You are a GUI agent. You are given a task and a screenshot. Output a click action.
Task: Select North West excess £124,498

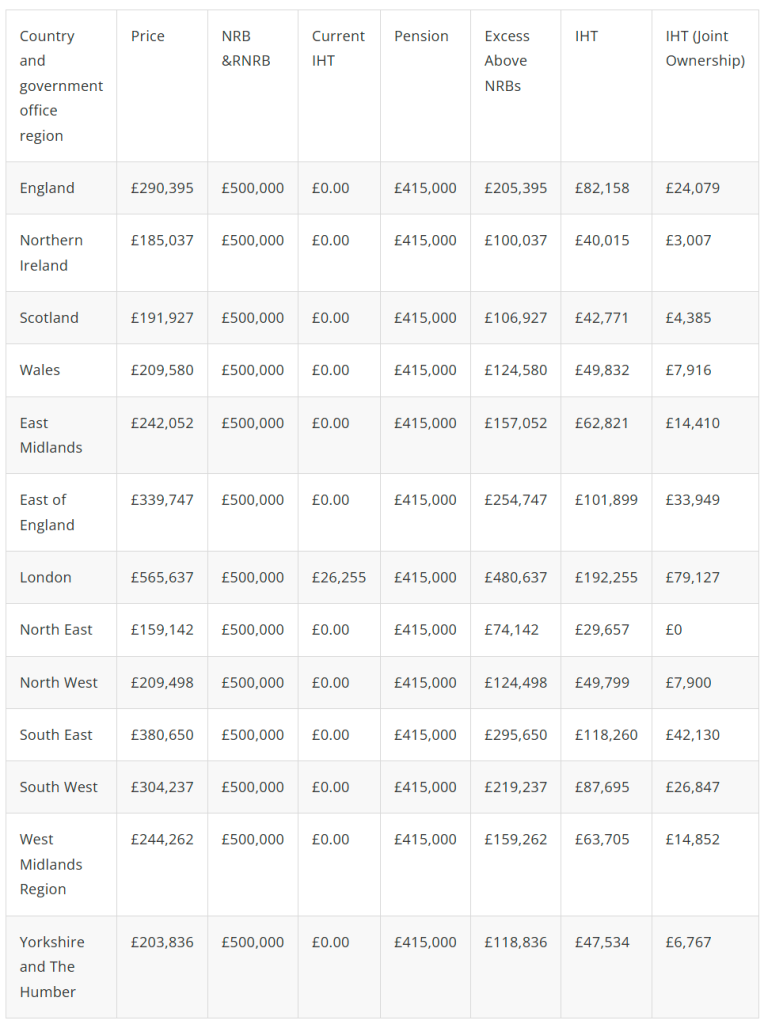(516, 682)
